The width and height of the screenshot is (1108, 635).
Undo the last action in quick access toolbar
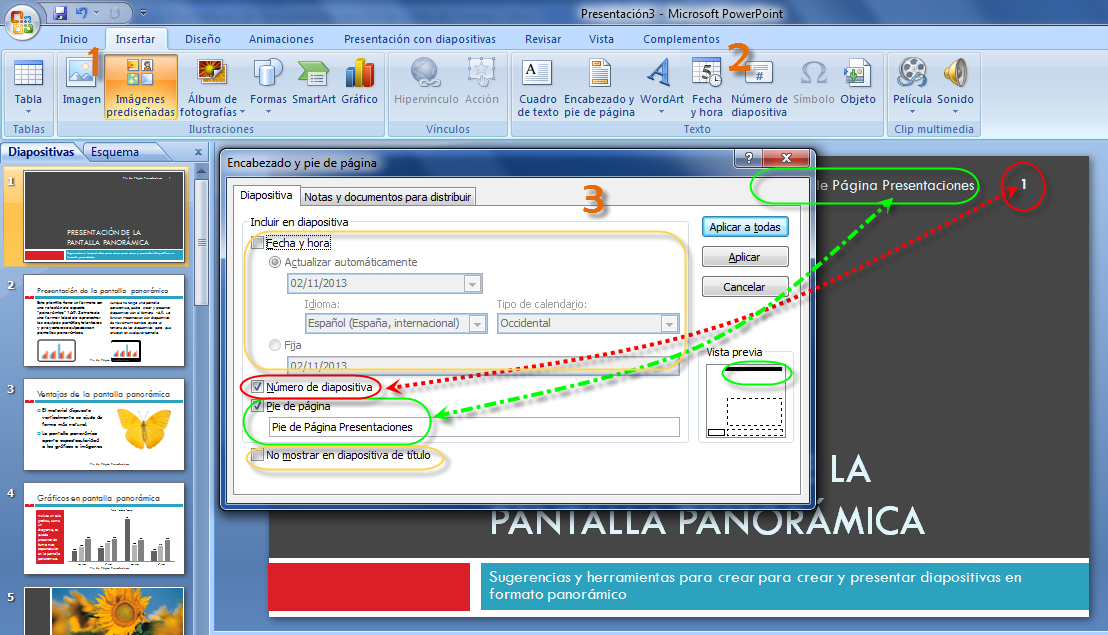tap(81, 13)
